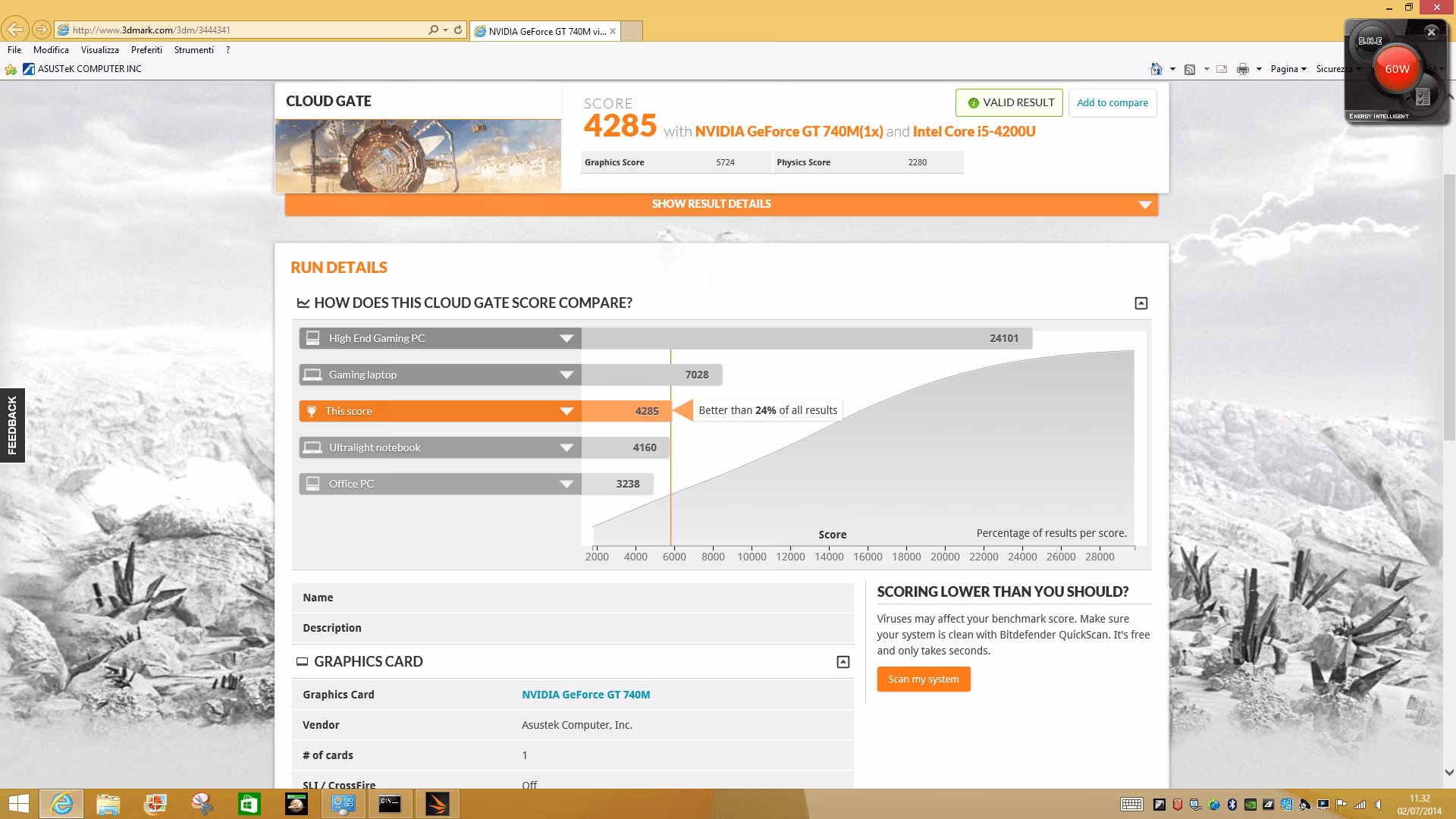1456x819 pixels.
Task: Launch the Snipping Tool from the taskbar
Action: pyautogui.click(x=202, y=804)
